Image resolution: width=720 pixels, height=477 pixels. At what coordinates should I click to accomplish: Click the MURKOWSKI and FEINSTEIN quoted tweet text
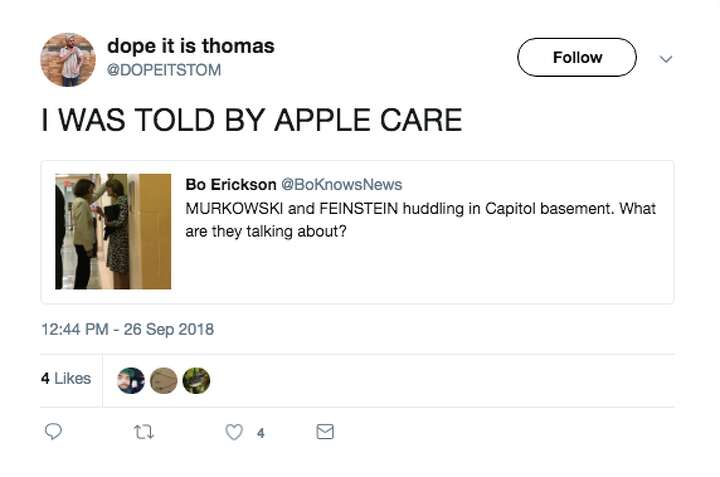(420, 219)
